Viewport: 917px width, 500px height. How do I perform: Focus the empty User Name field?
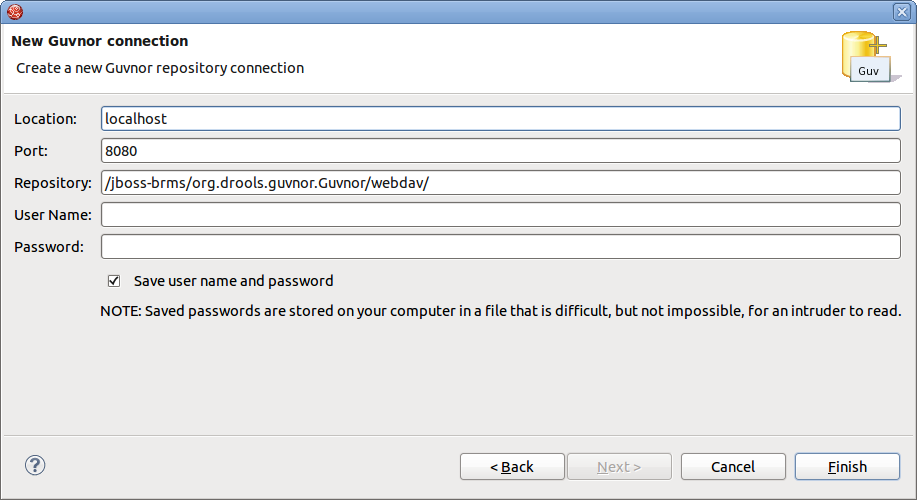click(x=501, y=214)
